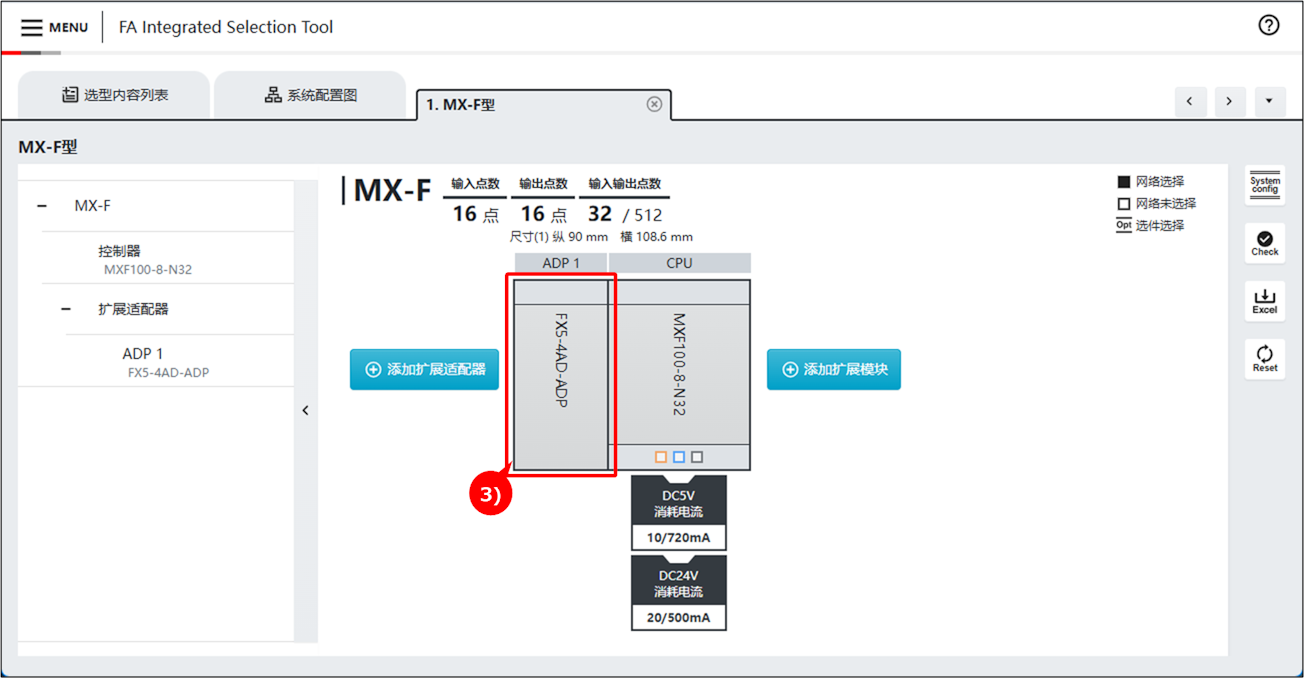1304x678 pixels.
Task: Open System config icon
Action: pos(1264,185)
